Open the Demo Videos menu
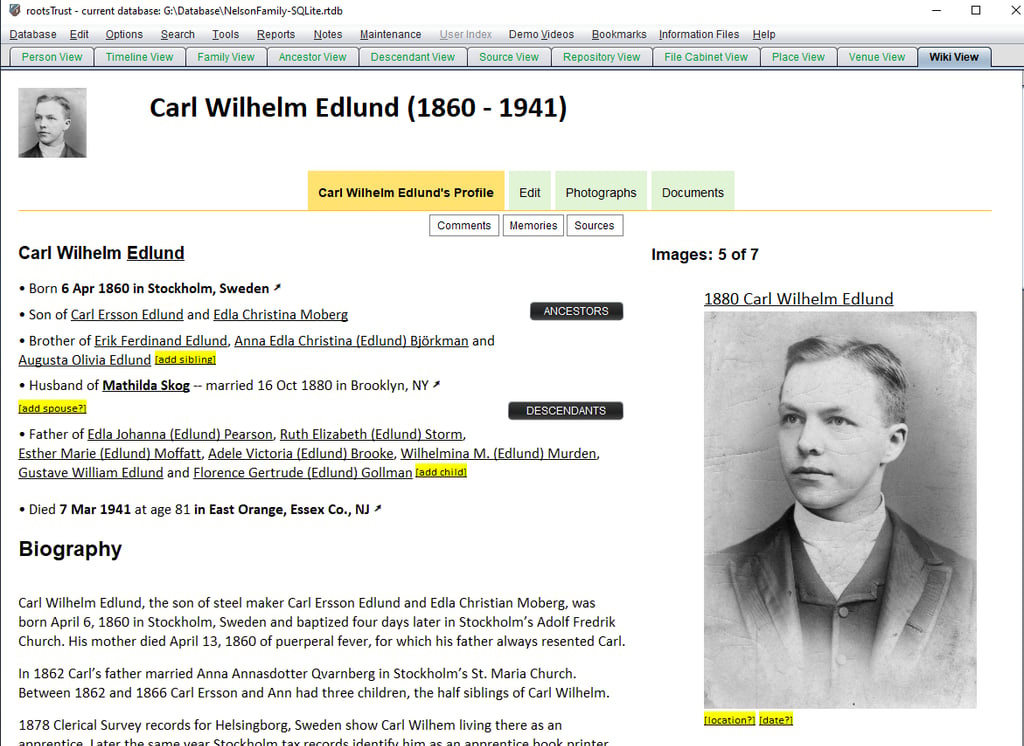 tap(541, 35)
